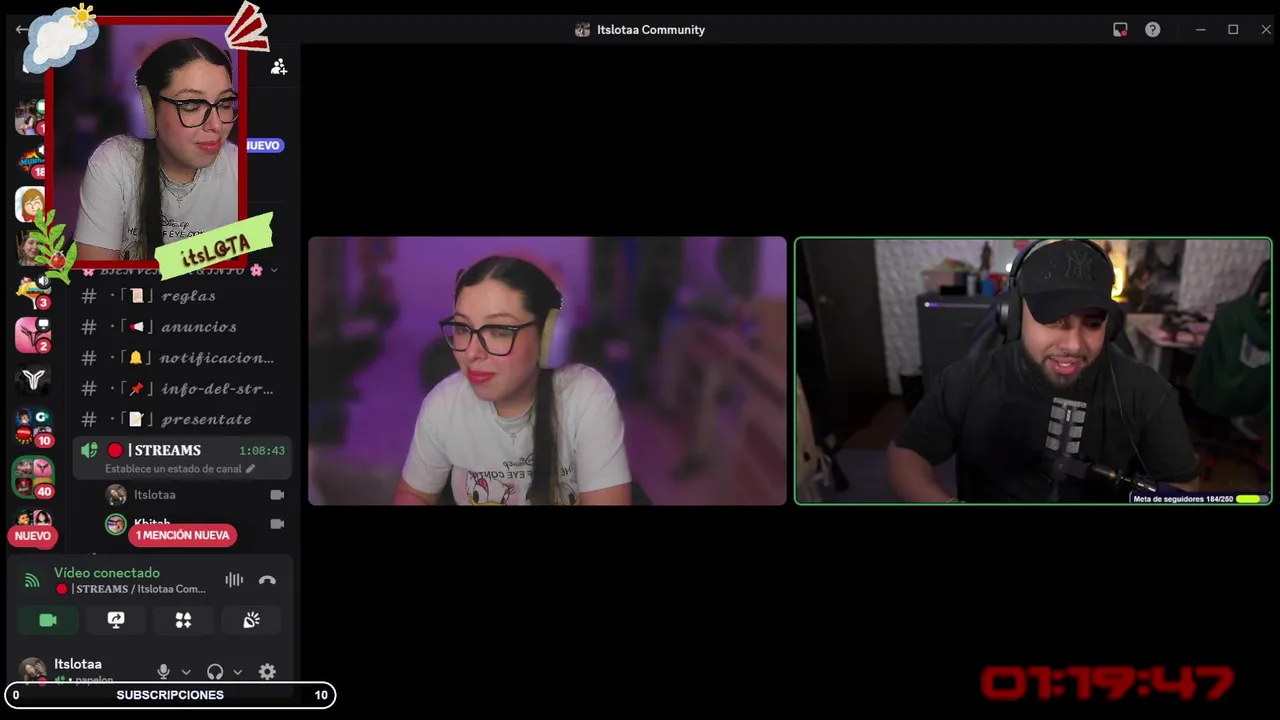Image resolution: width=1280 pixels, height=720 pixels.
Task: Toggle screen sharing button
Action: pyautogui.click(x=116, y=621)
